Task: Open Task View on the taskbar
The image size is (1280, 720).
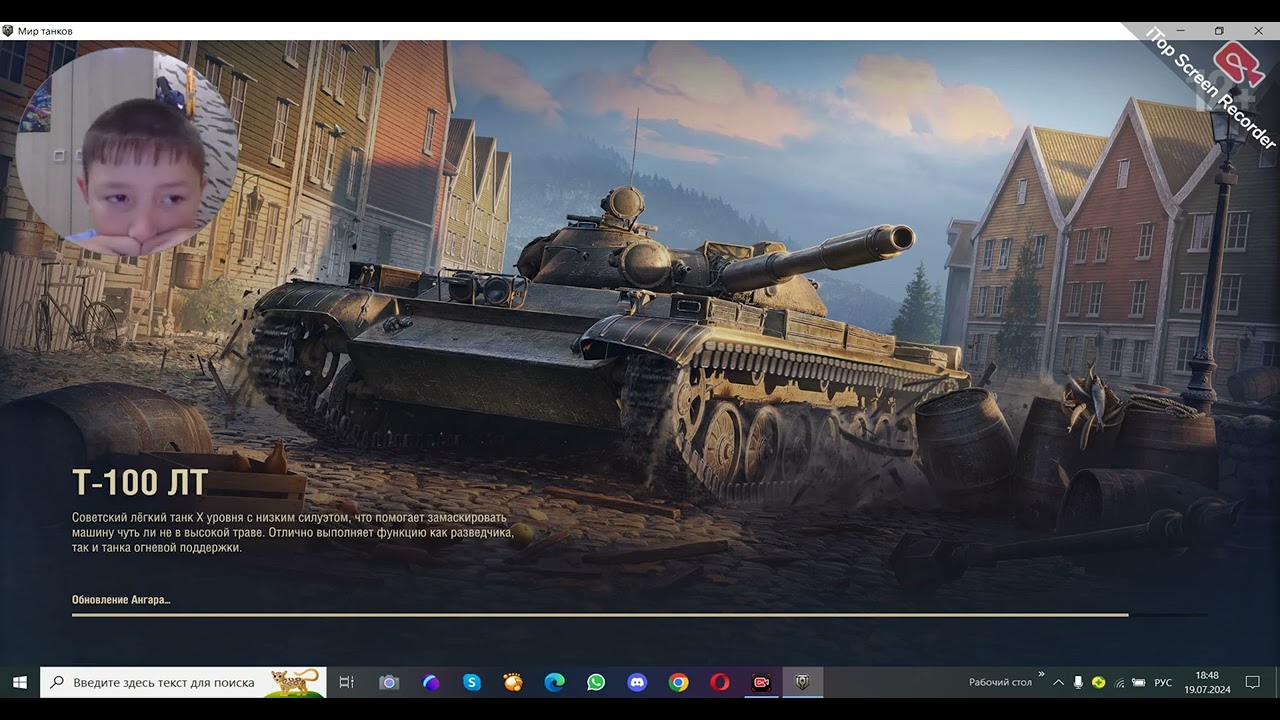Action: 347,682
